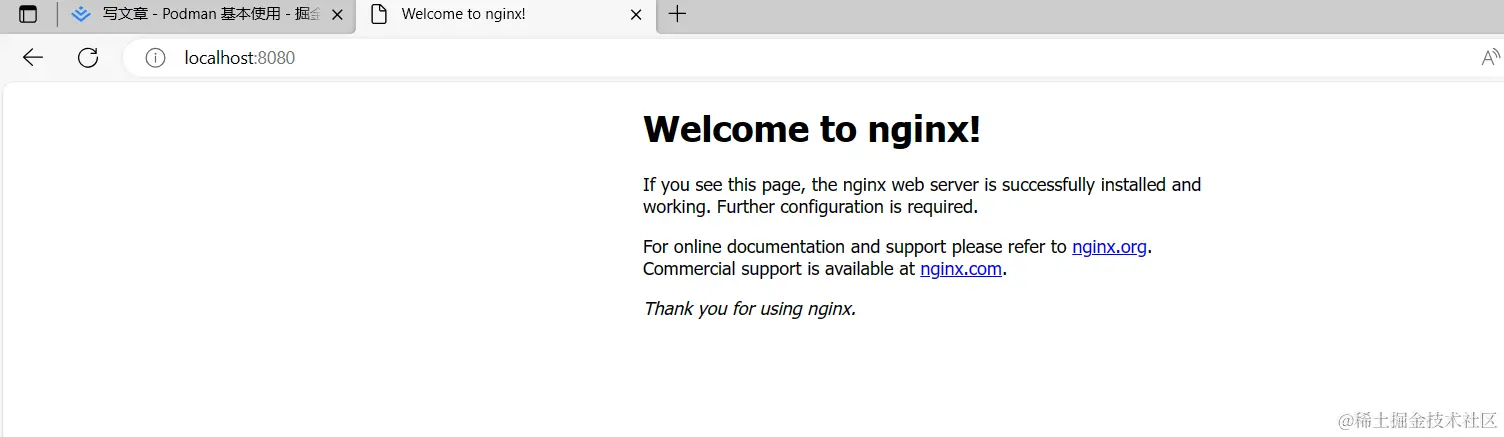The width and height of the screenshot is (1504, 437).
Task: View site information icon in address bar
Action: 155,58
